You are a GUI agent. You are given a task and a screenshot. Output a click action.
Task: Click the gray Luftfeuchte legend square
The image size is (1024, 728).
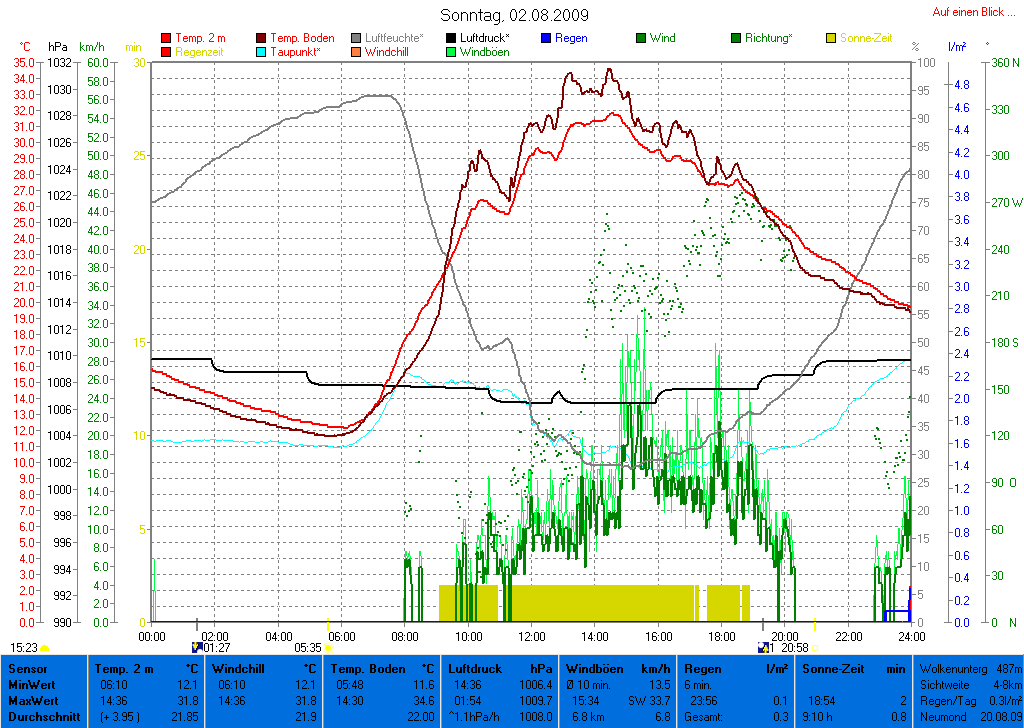pyautogui.click(x=356, y=38)
